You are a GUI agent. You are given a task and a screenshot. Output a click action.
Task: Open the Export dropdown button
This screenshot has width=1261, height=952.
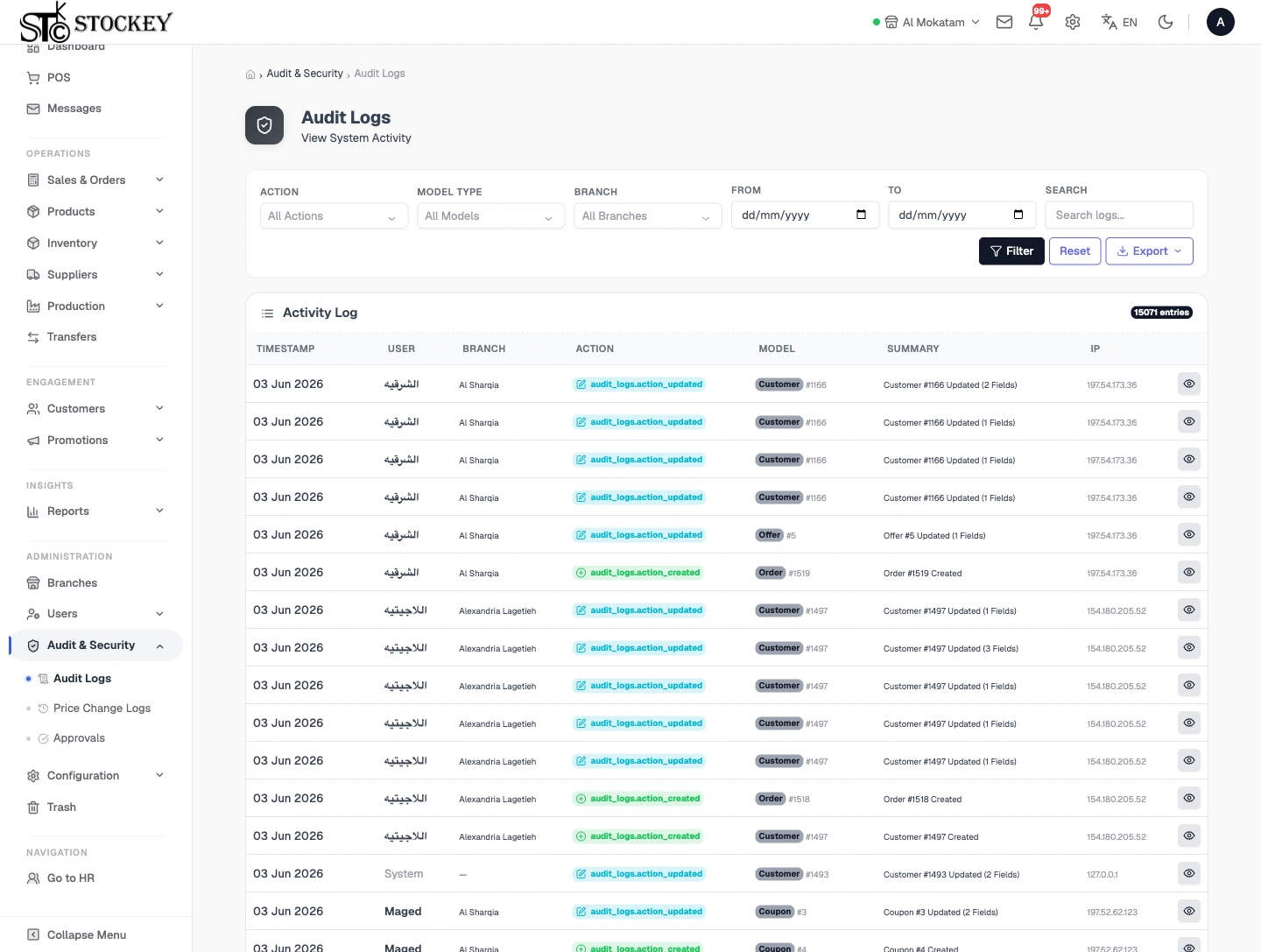tap(1149, 251)
